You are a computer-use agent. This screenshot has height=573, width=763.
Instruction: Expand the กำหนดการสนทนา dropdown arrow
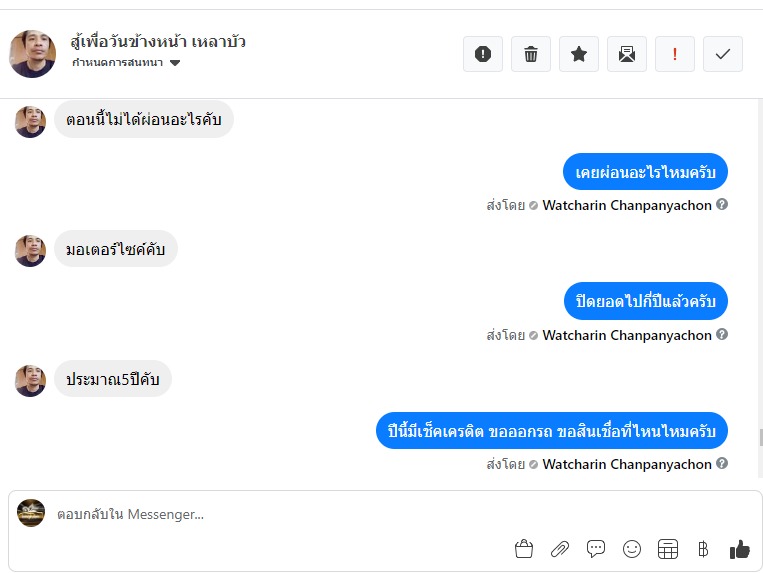tap(175, 63)
